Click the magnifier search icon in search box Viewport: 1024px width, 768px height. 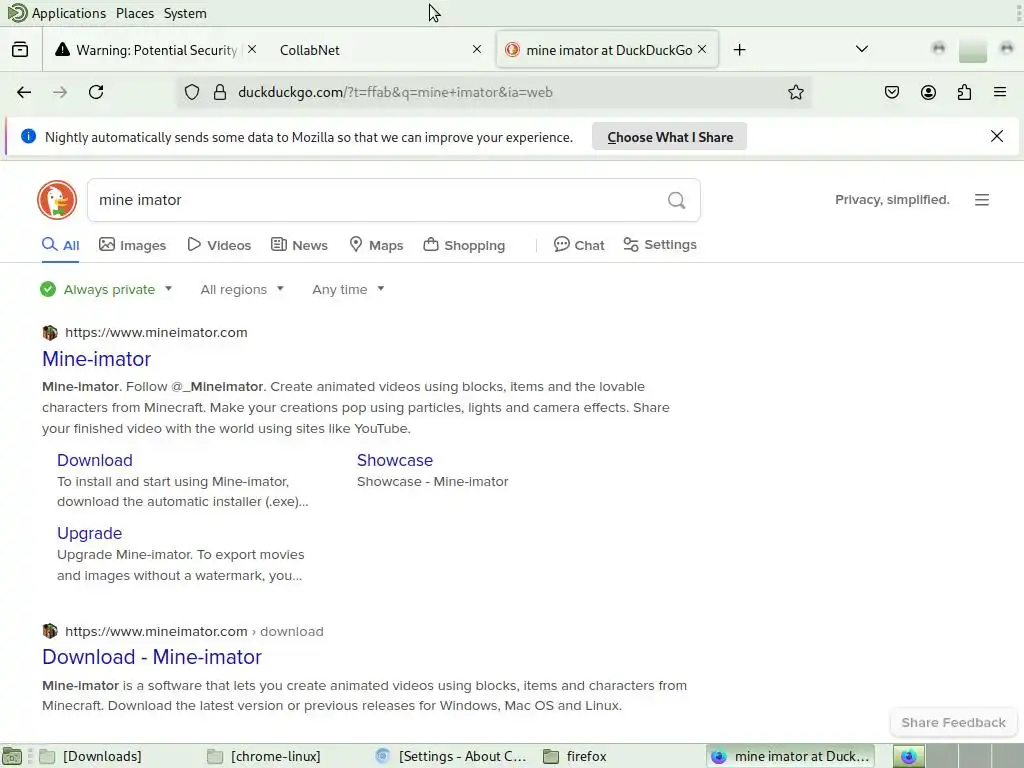[677, 200]
